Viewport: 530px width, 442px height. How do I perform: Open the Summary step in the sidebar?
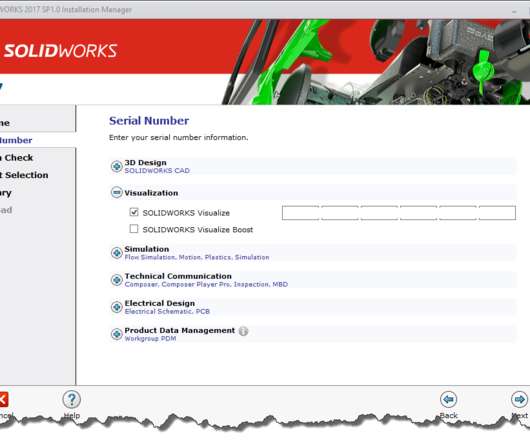(6, 193)
